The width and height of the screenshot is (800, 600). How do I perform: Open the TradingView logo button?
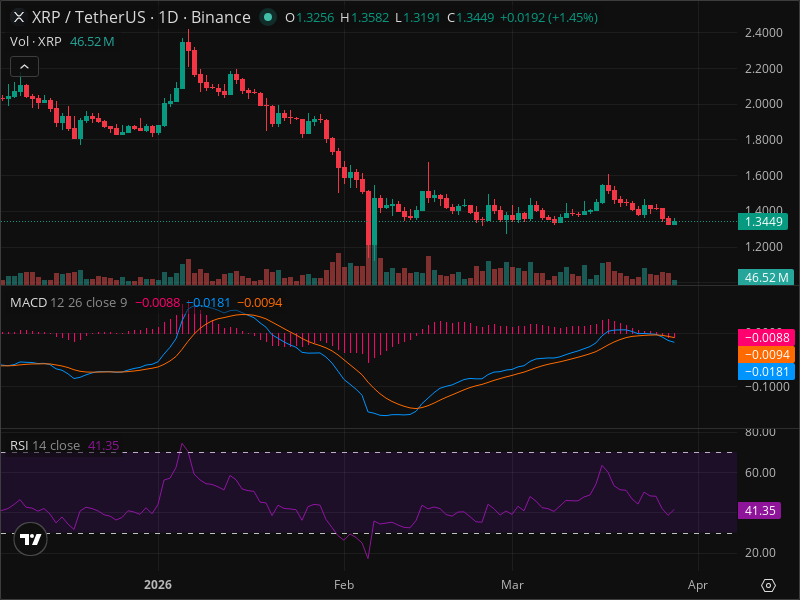pyautogui.click(x=31, y=539)
